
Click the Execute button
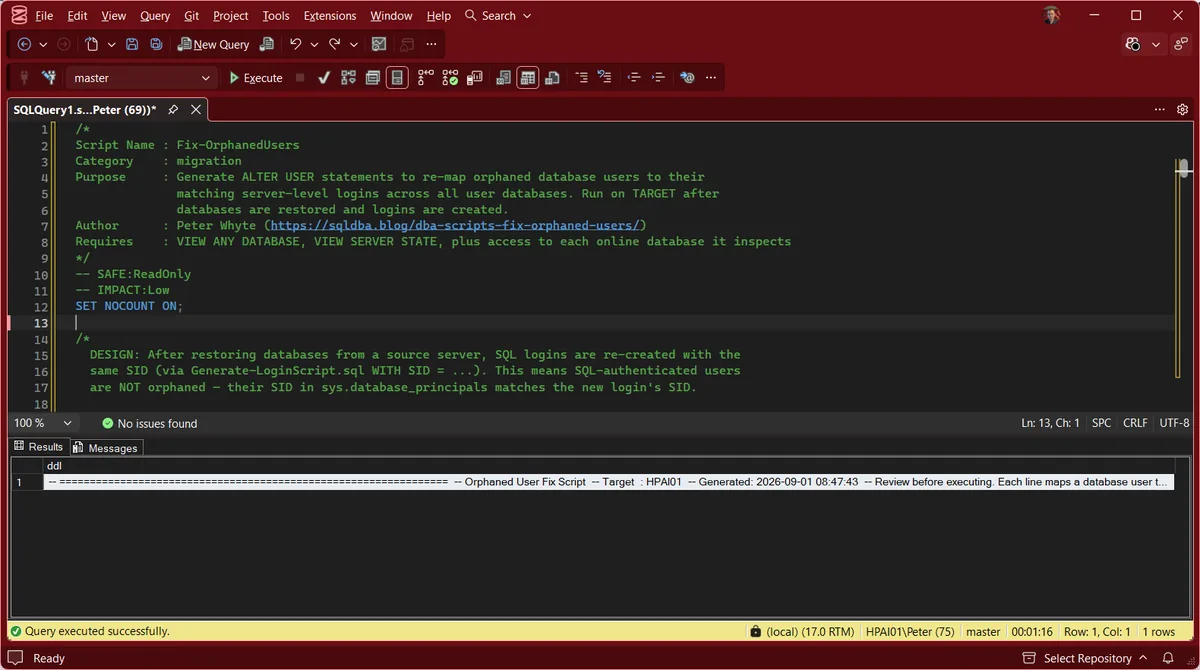256,78
